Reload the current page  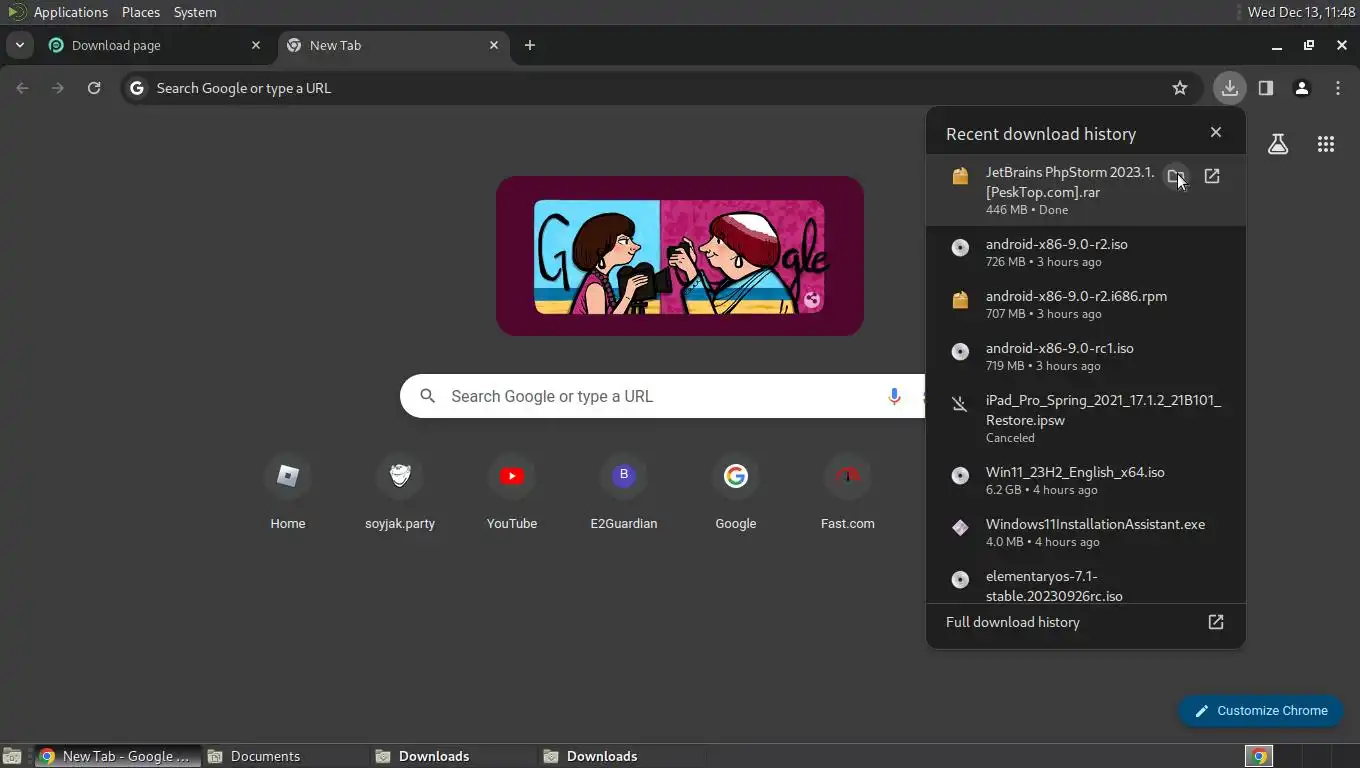94,88
